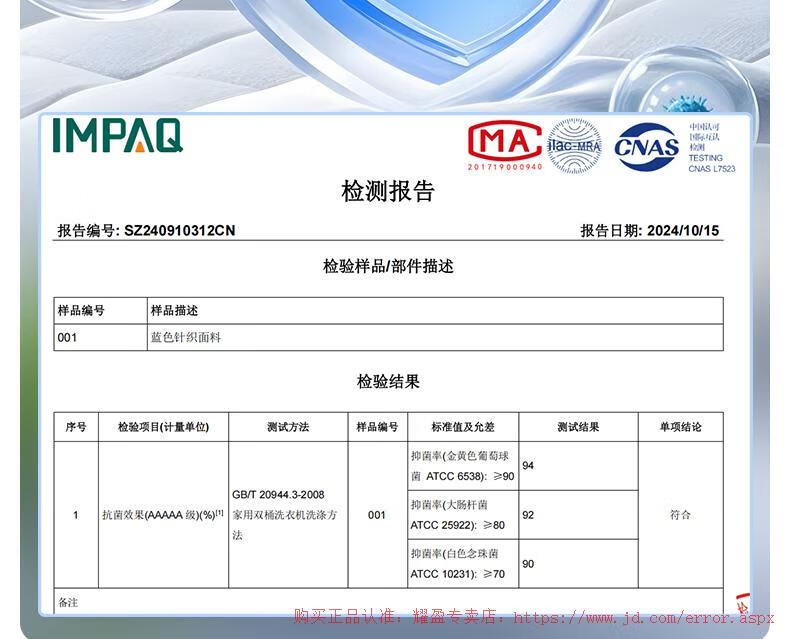Screen dimensions: 790x639
Task: Click the 检测报告 title
Action: pyautogui.click(x=388, y=191)
